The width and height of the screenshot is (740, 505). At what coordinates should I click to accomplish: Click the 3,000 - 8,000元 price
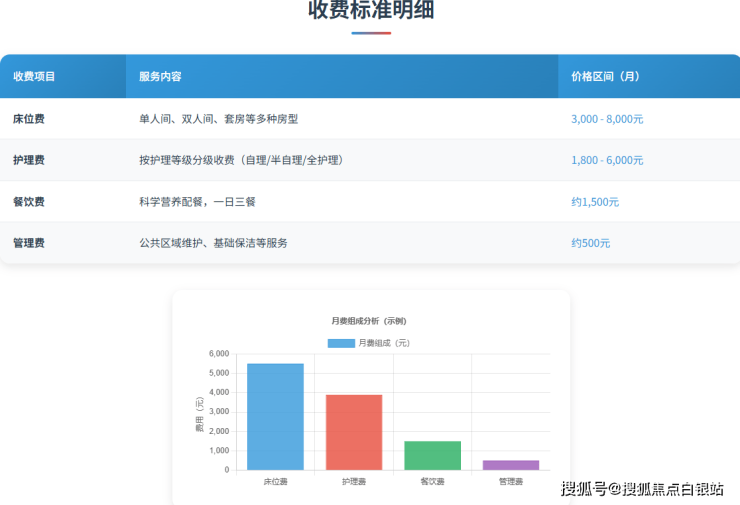[x=607, y=119]
